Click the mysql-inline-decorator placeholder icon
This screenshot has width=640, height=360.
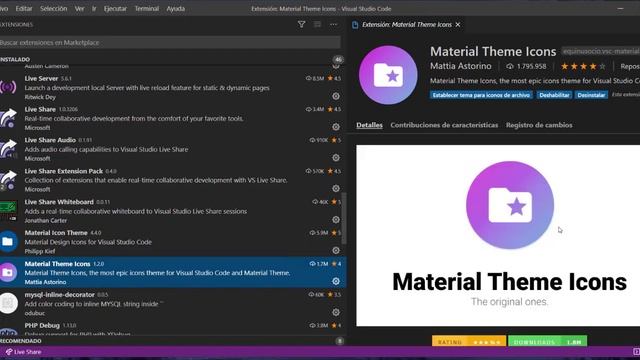[8, 303]
